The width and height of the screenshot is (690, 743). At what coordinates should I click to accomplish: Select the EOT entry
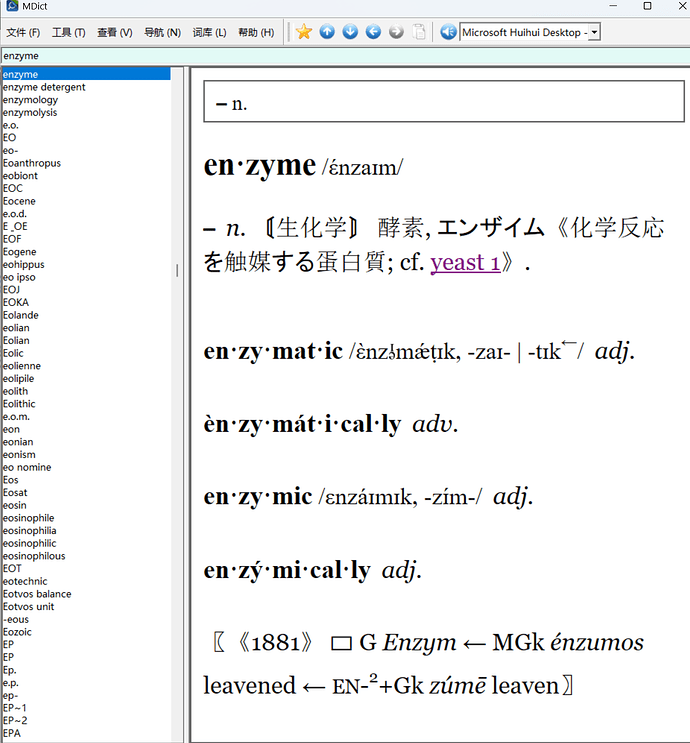[x=12, y=569]
